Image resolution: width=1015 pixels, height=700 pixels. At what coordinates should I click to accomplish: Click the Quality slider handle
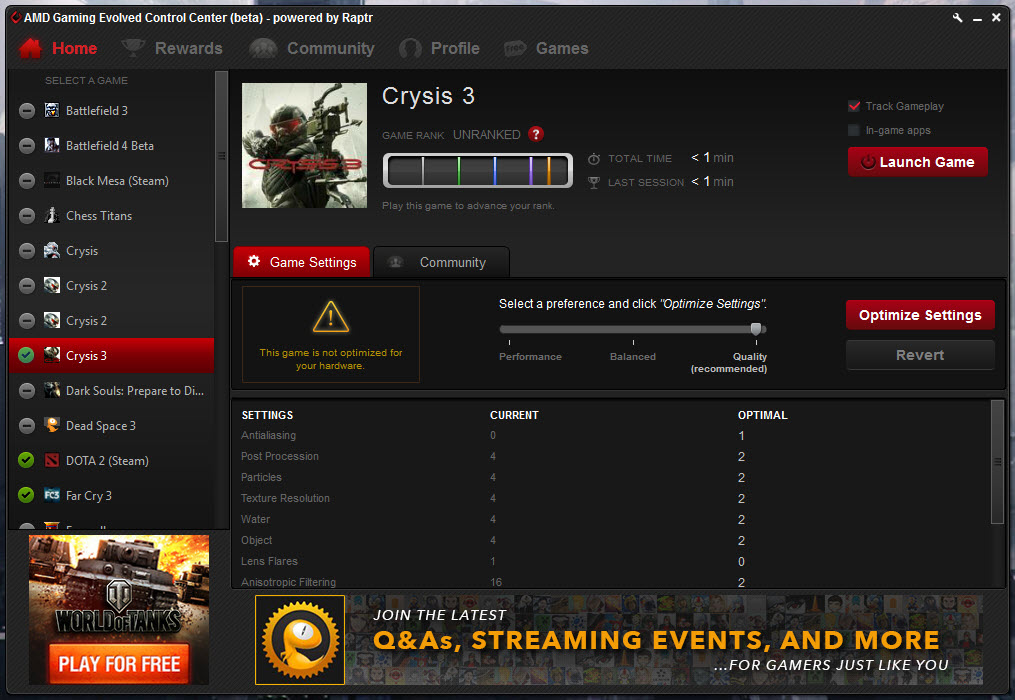(756, 329)
